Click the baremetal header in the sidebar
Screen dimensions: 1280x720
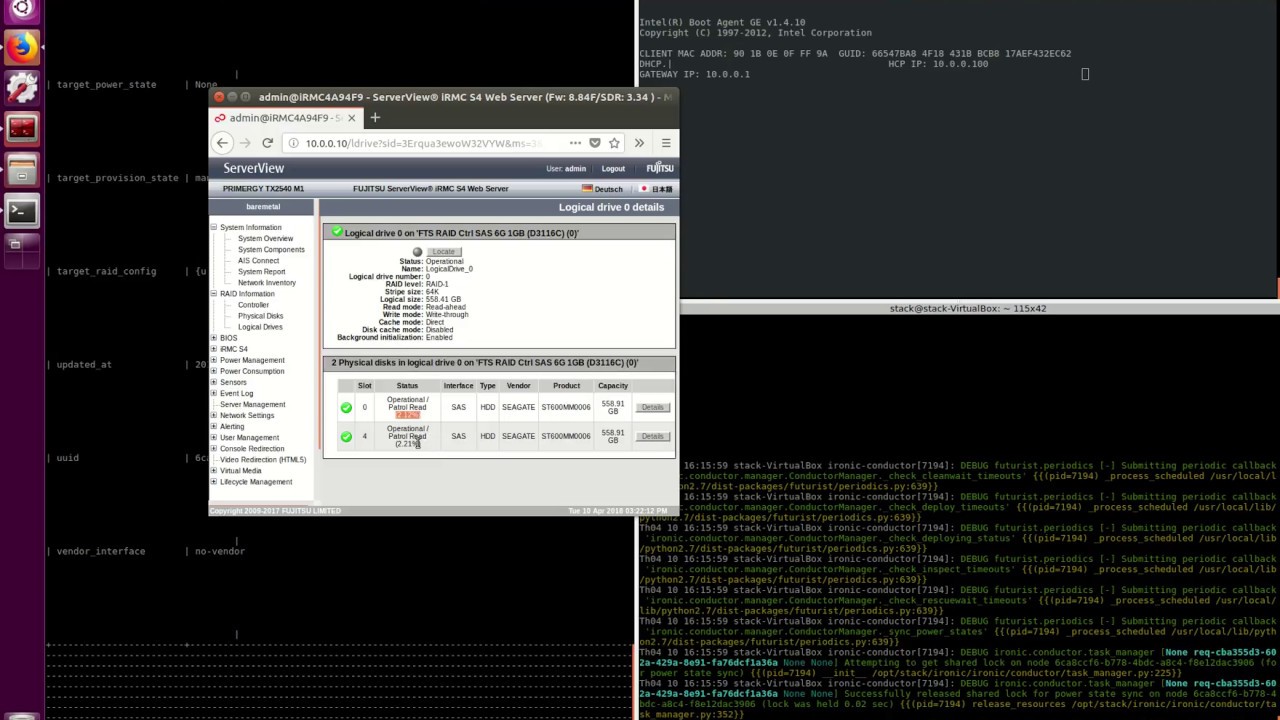tap(263, 207)
